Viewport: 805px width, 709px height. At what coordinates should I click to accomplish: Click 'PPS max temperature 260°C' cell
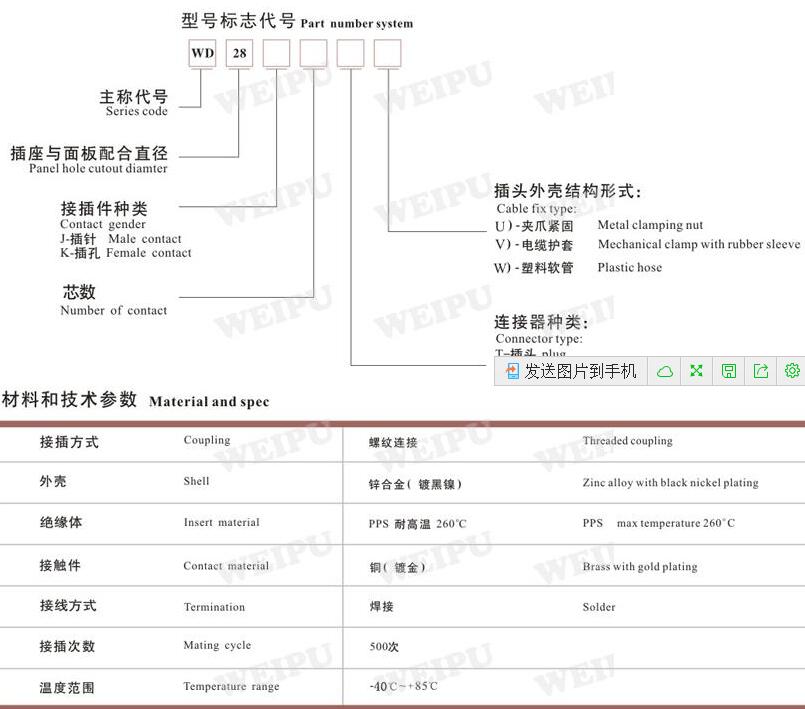tap(659, 523)
